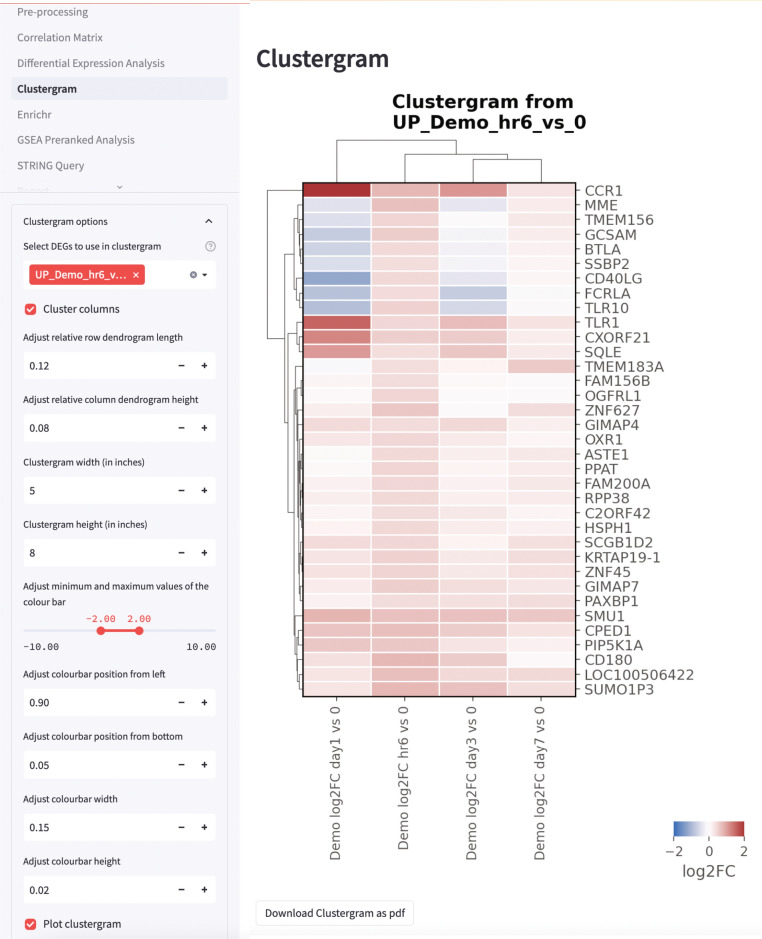Clear all selected DEGs using the clear icon
Screen dimensions: 762x939
193,275
